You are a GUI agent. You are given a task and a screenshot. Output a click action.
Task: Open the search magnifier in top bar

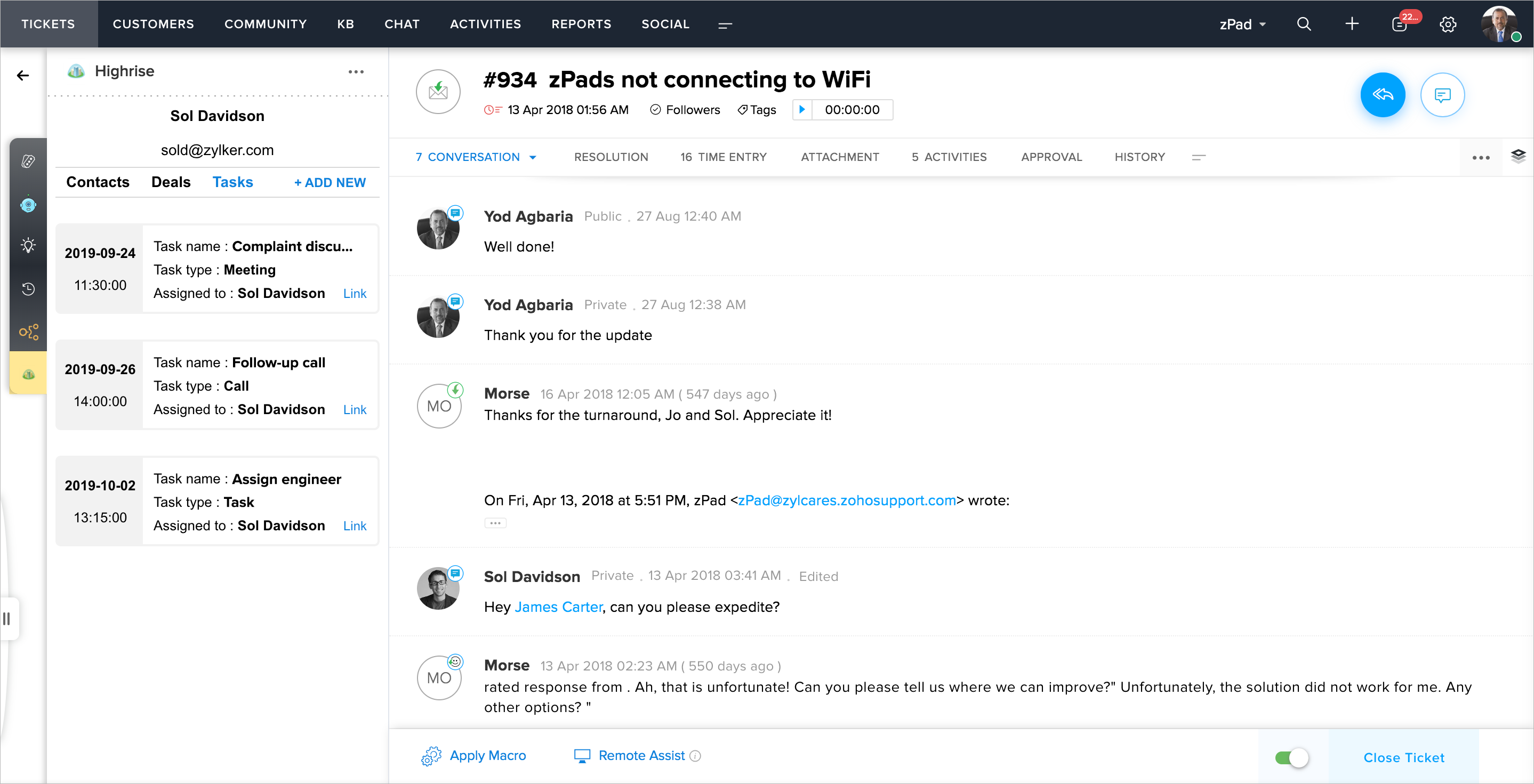click(x=1304, y=25)
